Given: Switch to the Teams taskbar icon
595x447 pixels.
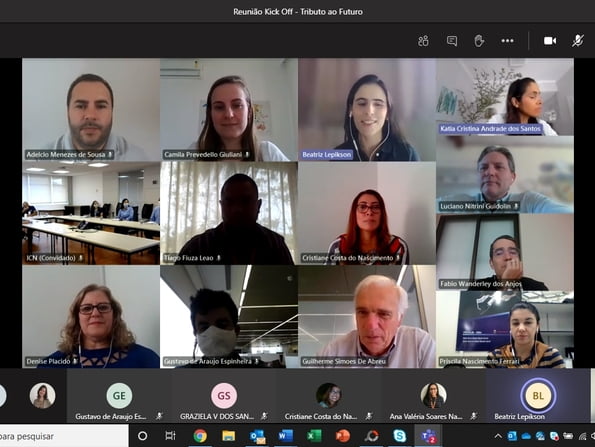Looking at the screenshot, I should click(x=429, y=436).
